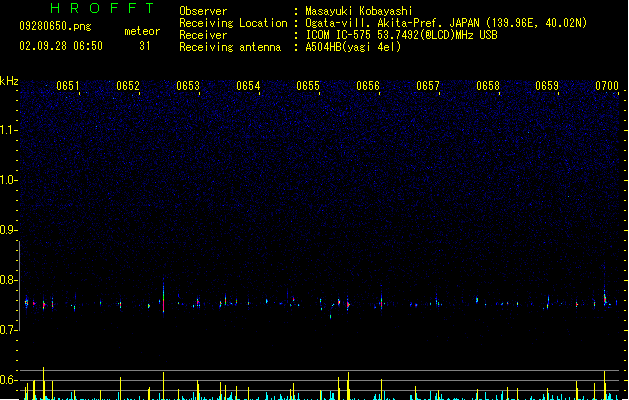Click the ICOM IC-575 receiver text

(402, 35)
